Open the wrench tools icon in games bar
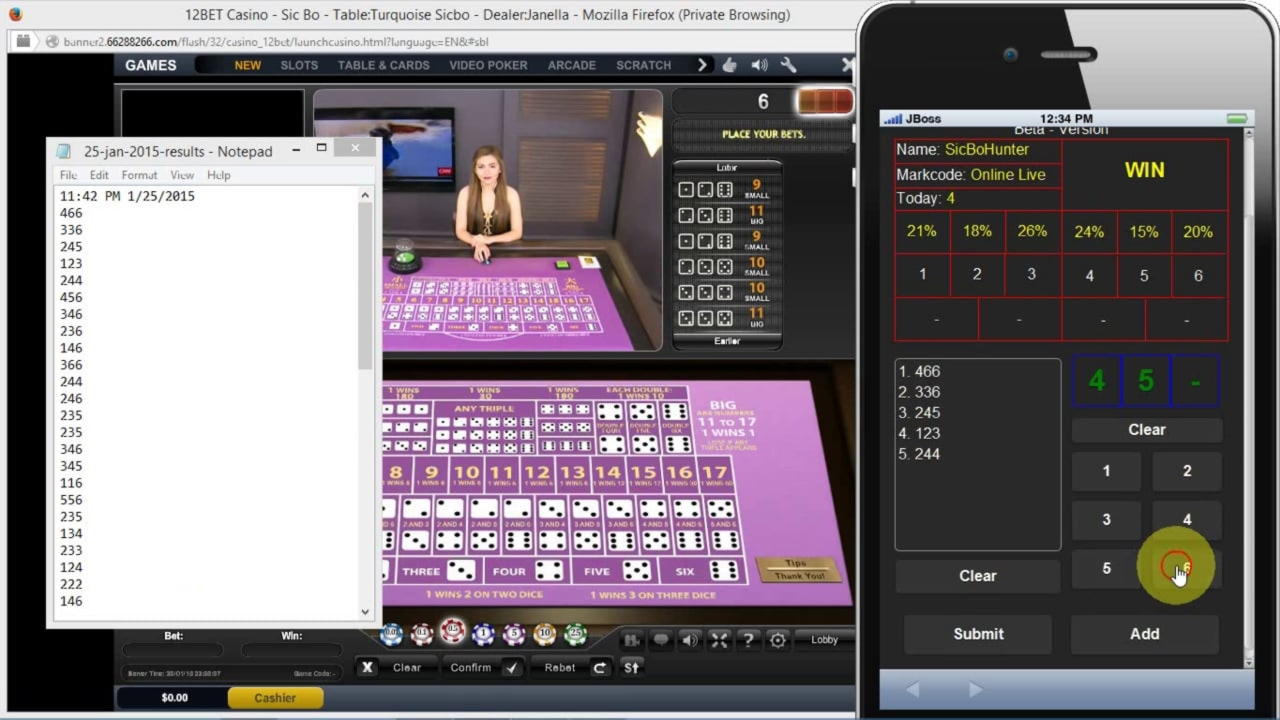 click(789, 65)
